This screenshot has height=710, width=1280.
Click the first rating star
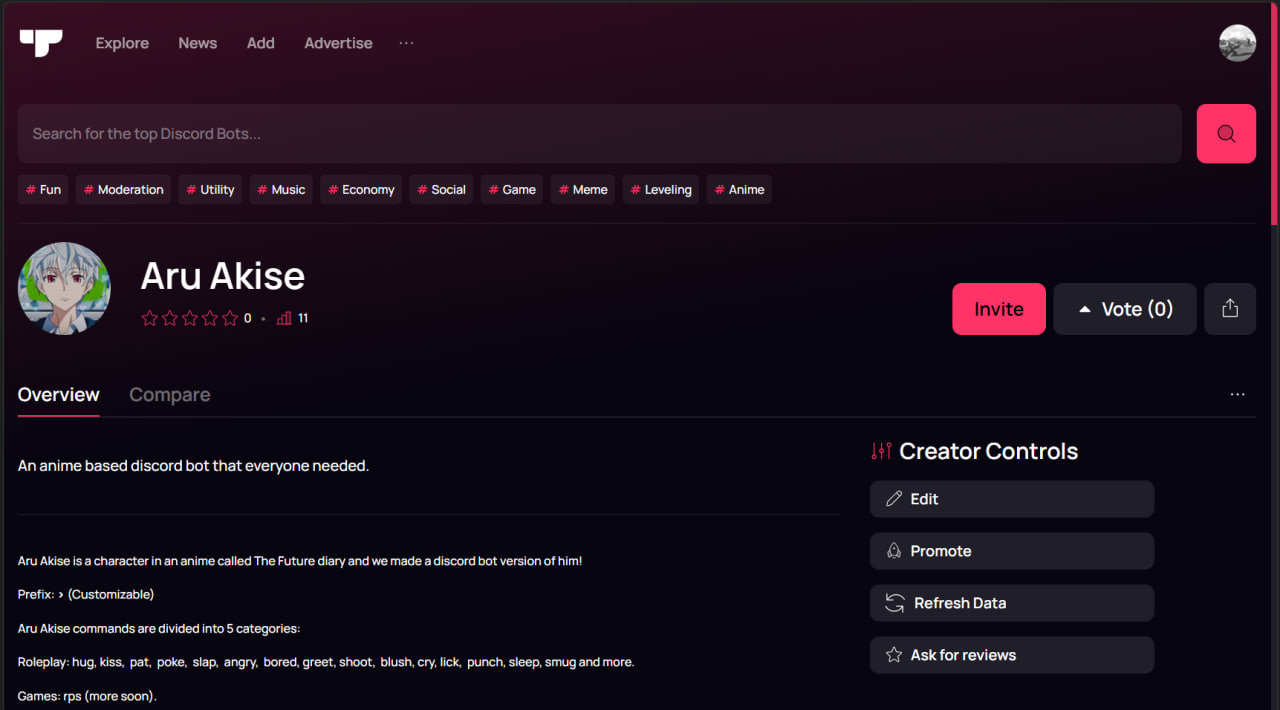[x=150, y=318]
